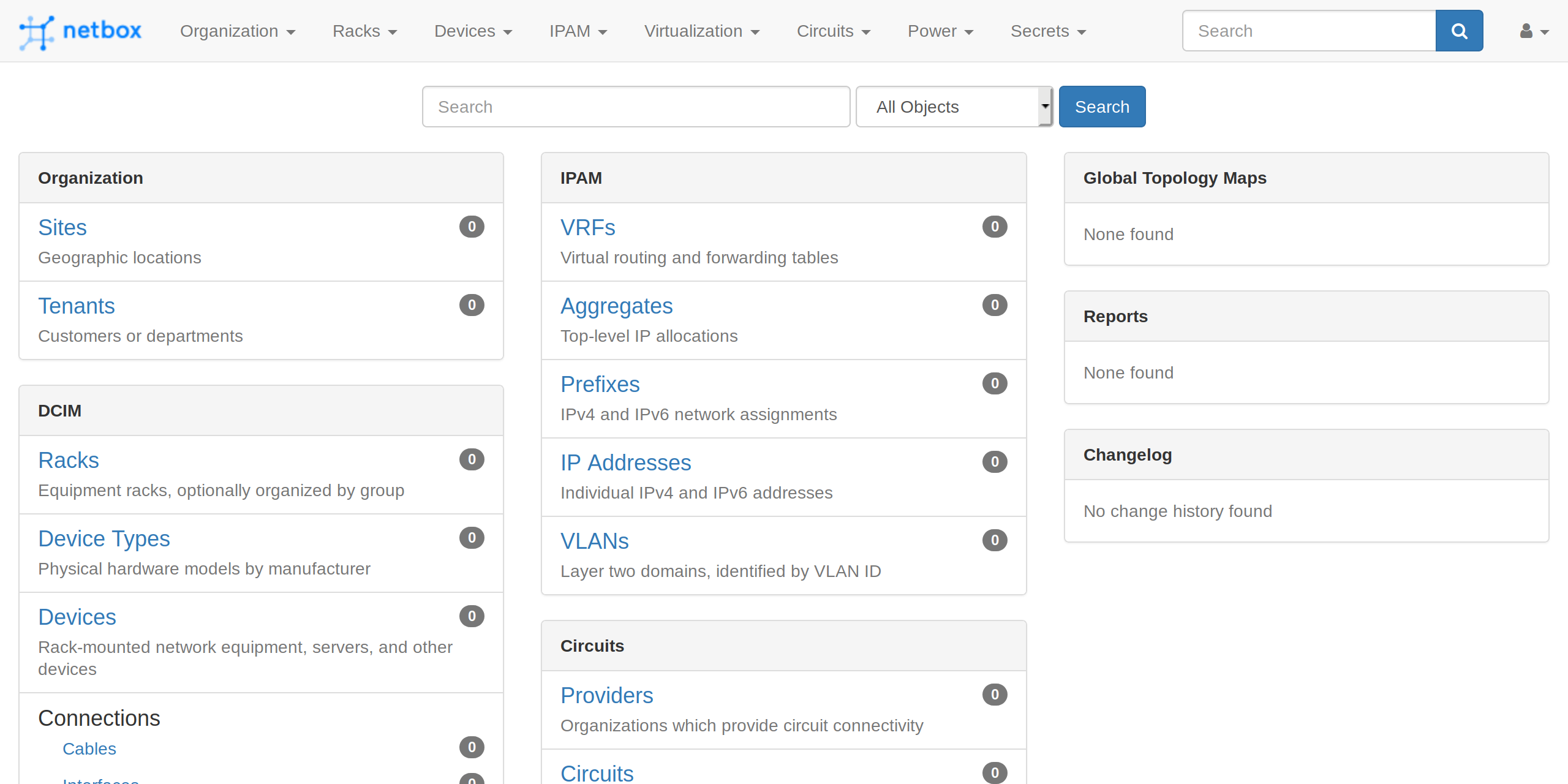Open the Organization dropdown menu
1568x784 pixels.
point(237,31)
